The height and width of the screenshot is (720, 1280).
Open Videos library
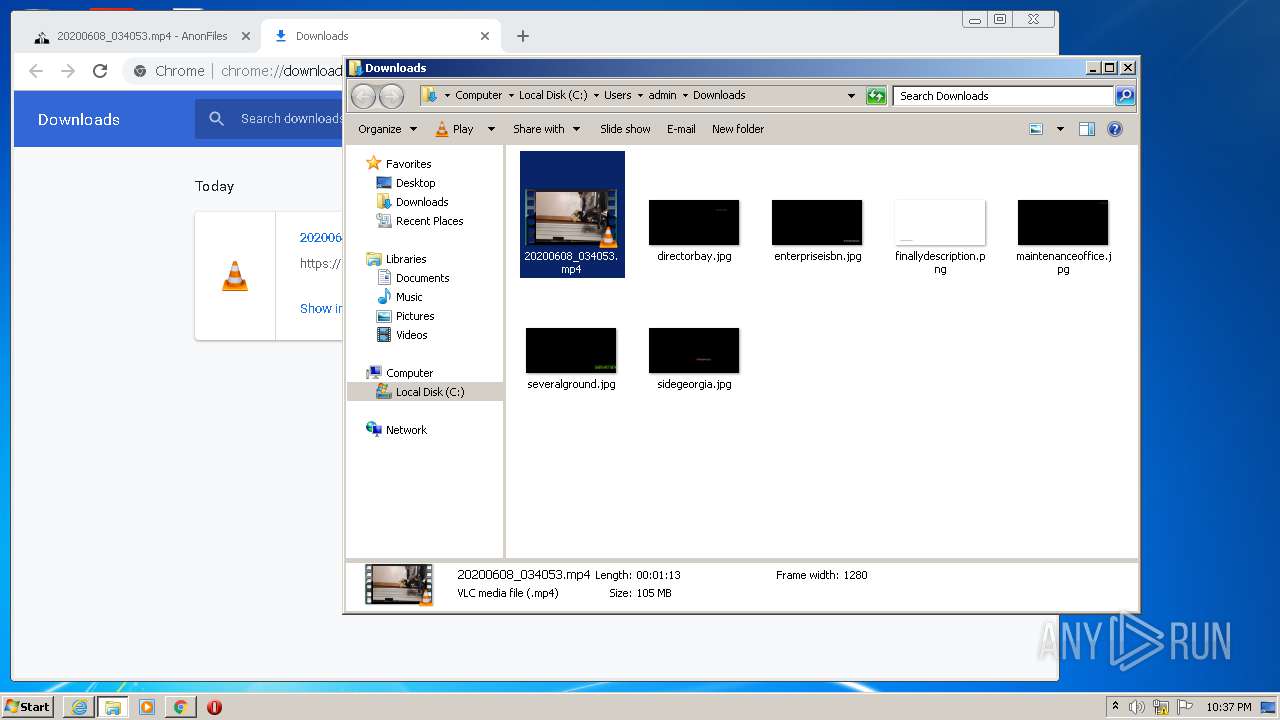click(411, 335)
